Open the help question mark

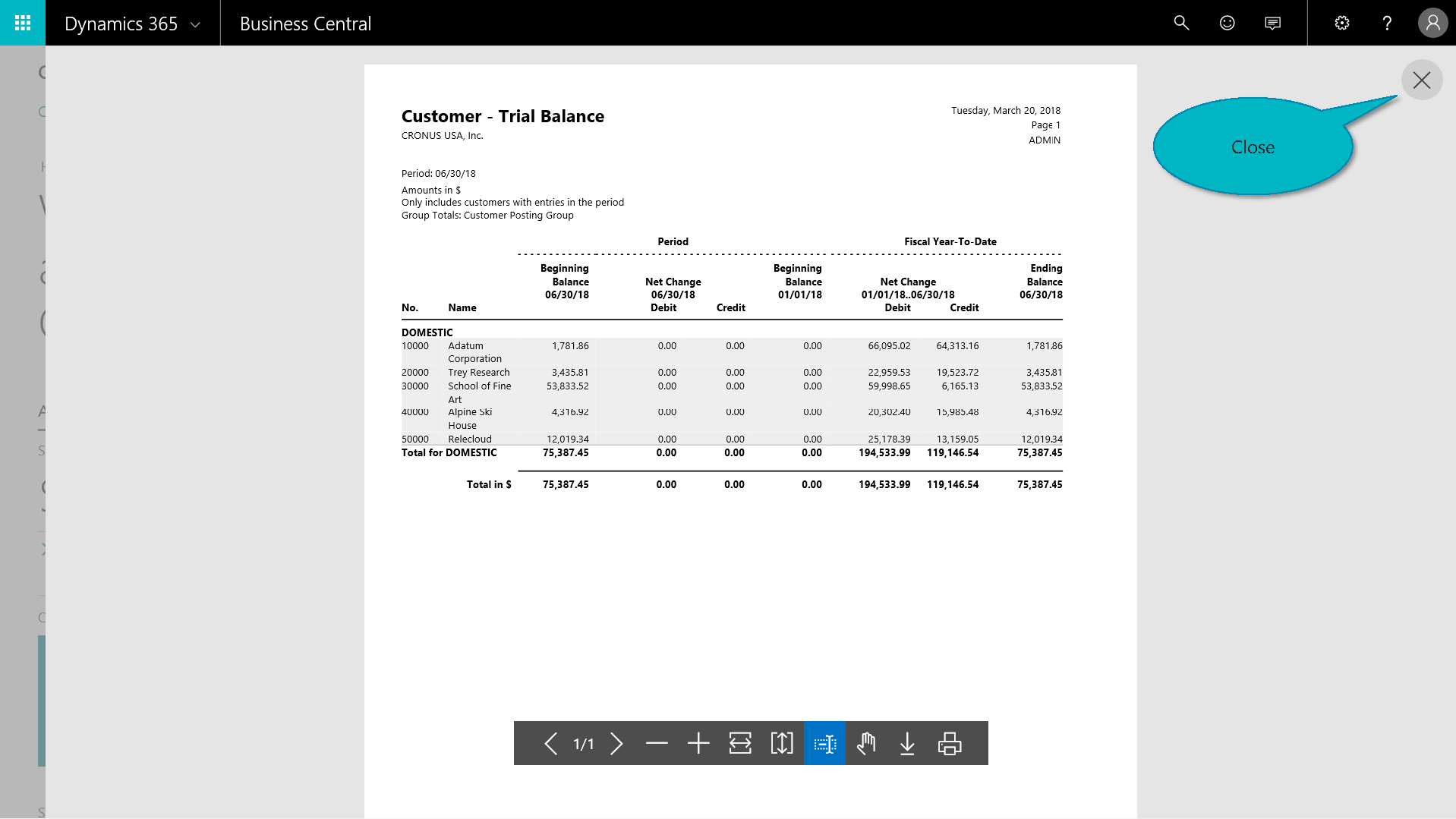click(x=1387, y=23)
